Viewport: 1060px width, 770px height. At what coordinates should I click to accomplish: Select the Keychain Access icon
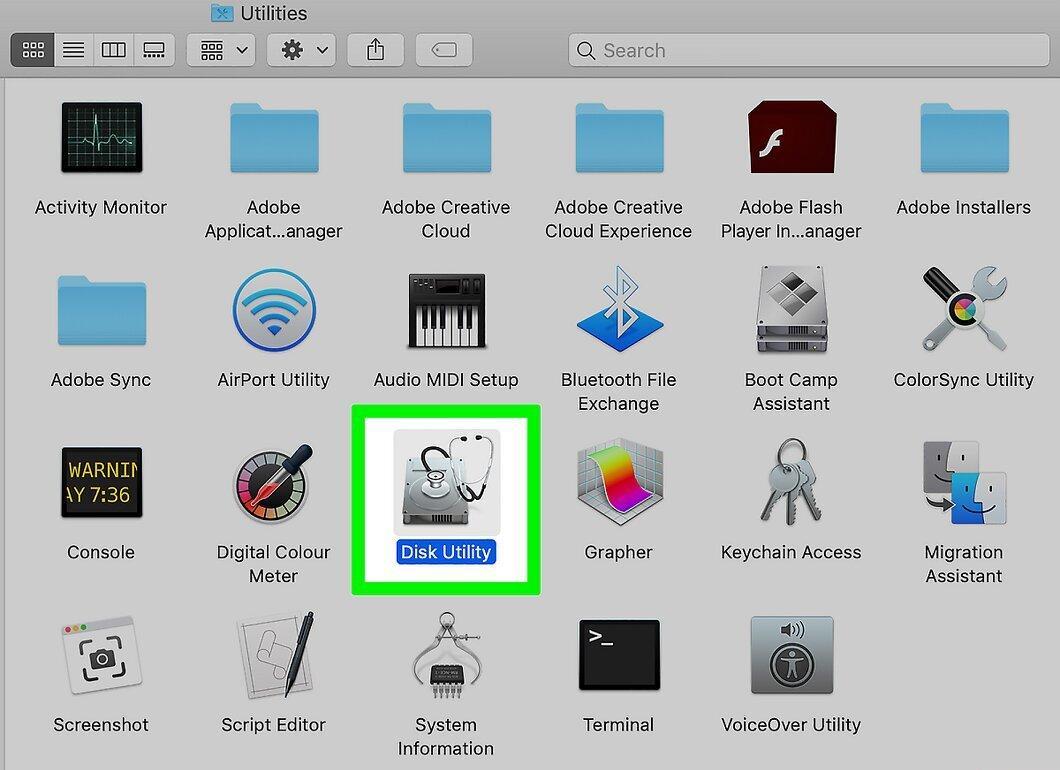[791, 481]
